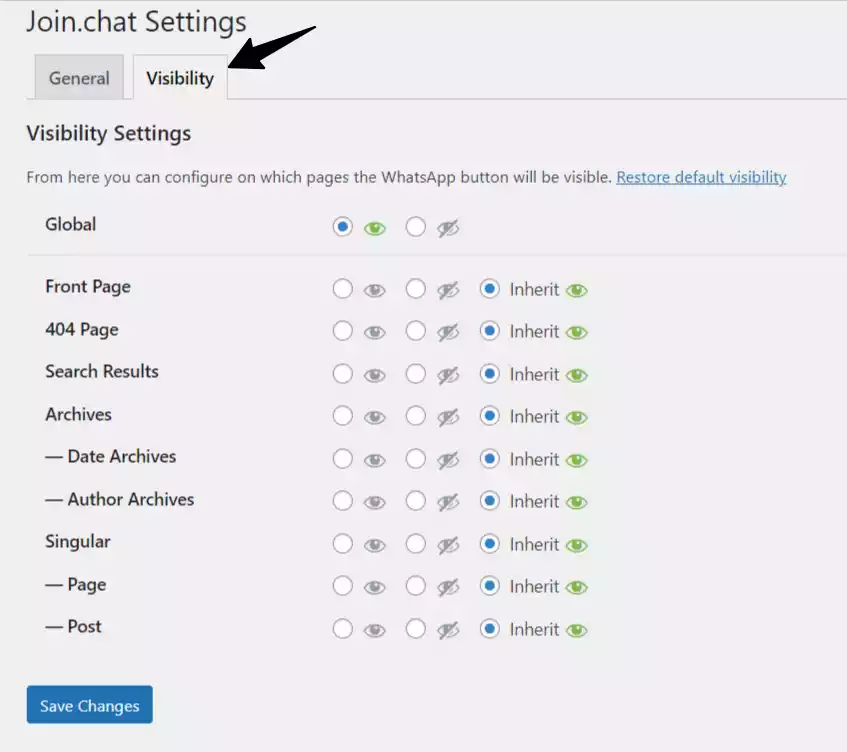Open the Visibility tab

pyautogui.click(x=180, y=77)
